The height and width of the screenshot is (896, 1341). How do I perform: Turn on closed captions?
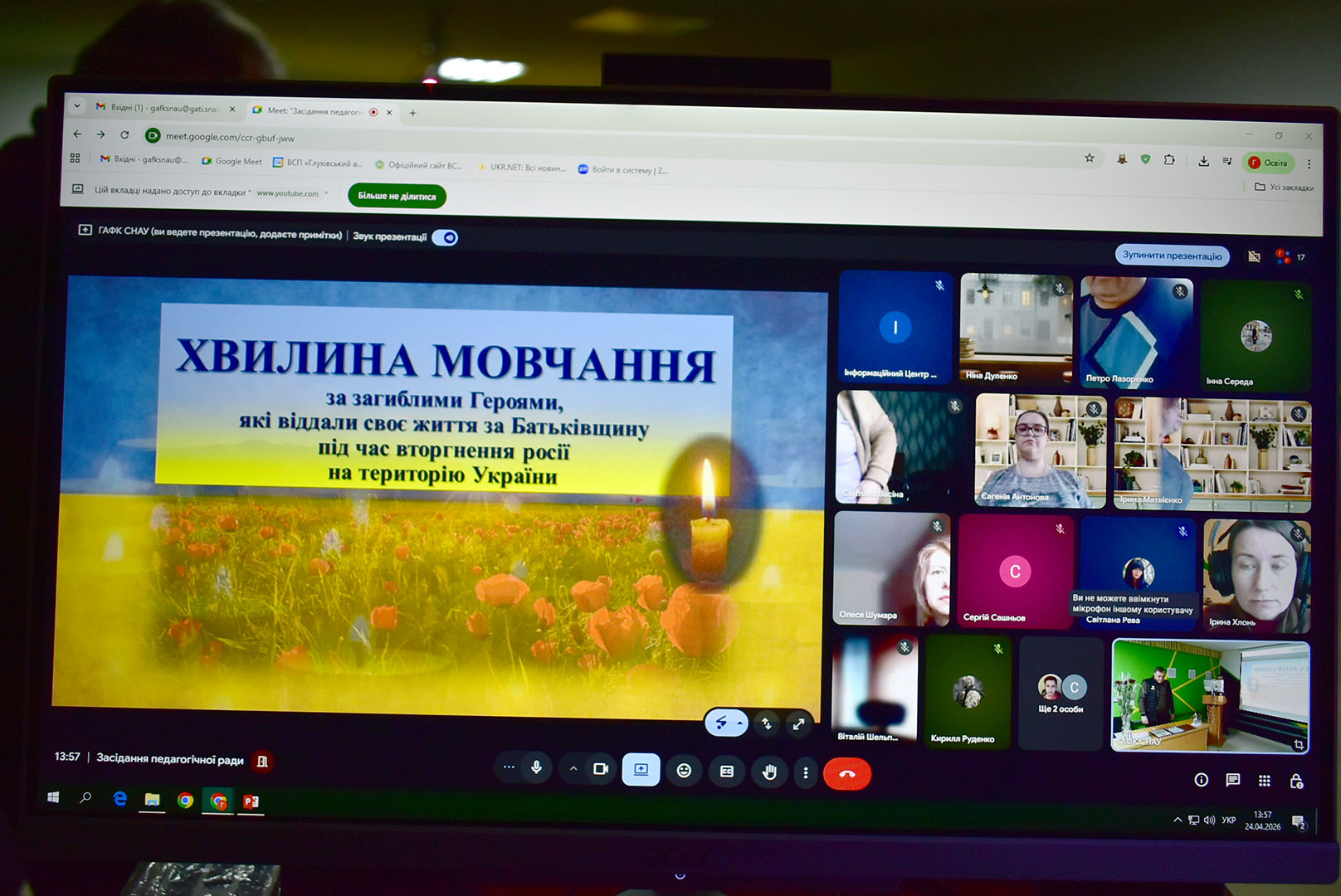pyautogui.click(x=727, y=772)
